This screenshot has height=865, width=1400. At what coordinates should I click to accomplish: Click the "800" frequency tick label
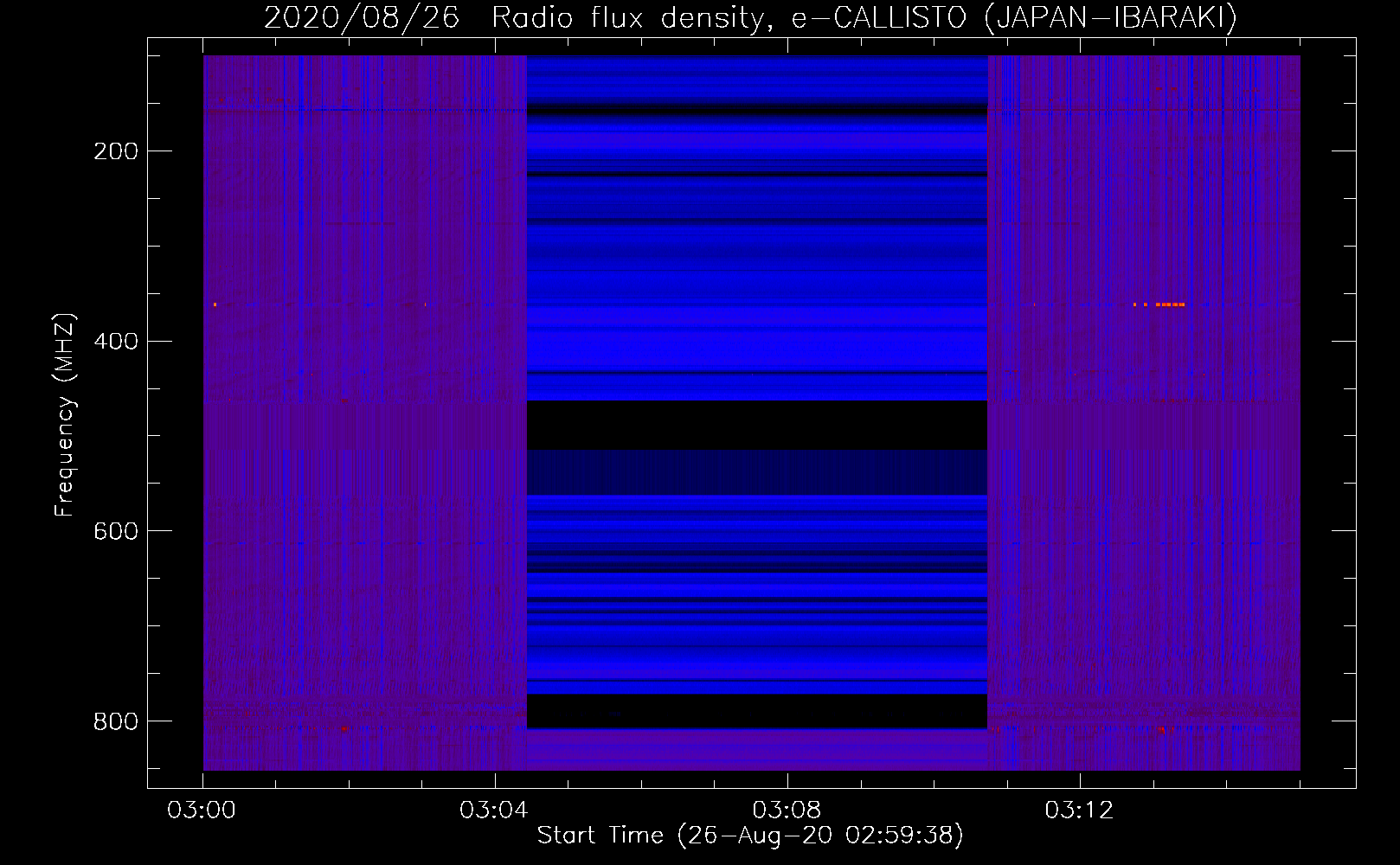(116, 721)
